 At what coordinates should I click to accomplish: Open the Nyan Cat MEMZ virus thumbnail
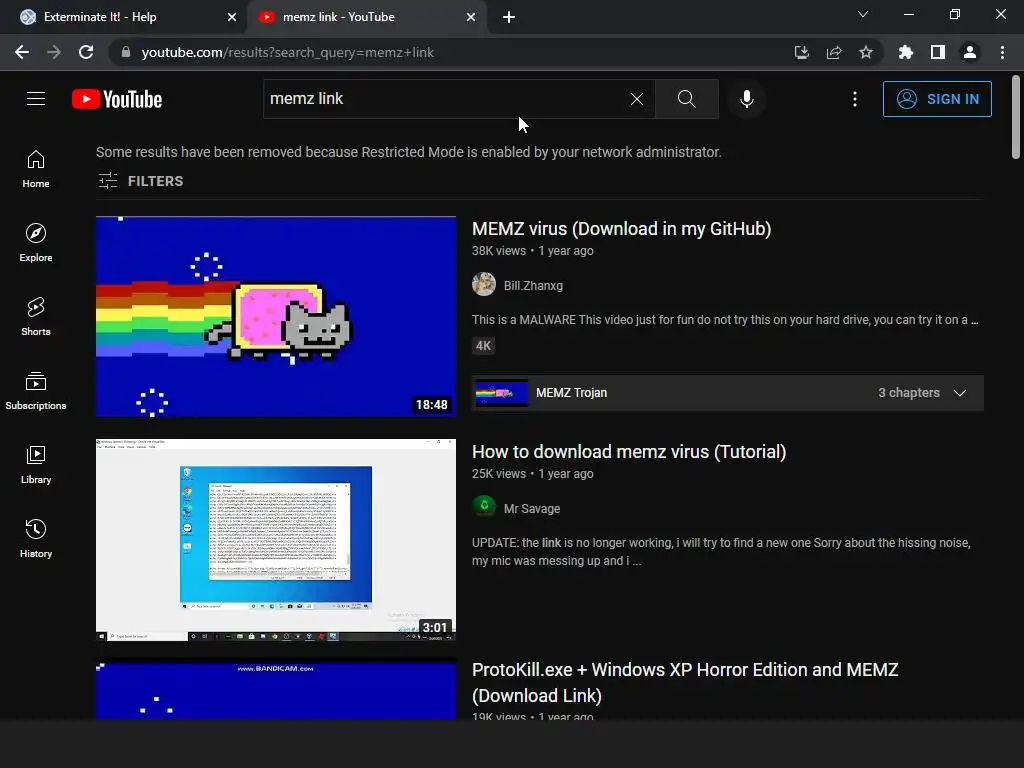(x=276, y=316)
